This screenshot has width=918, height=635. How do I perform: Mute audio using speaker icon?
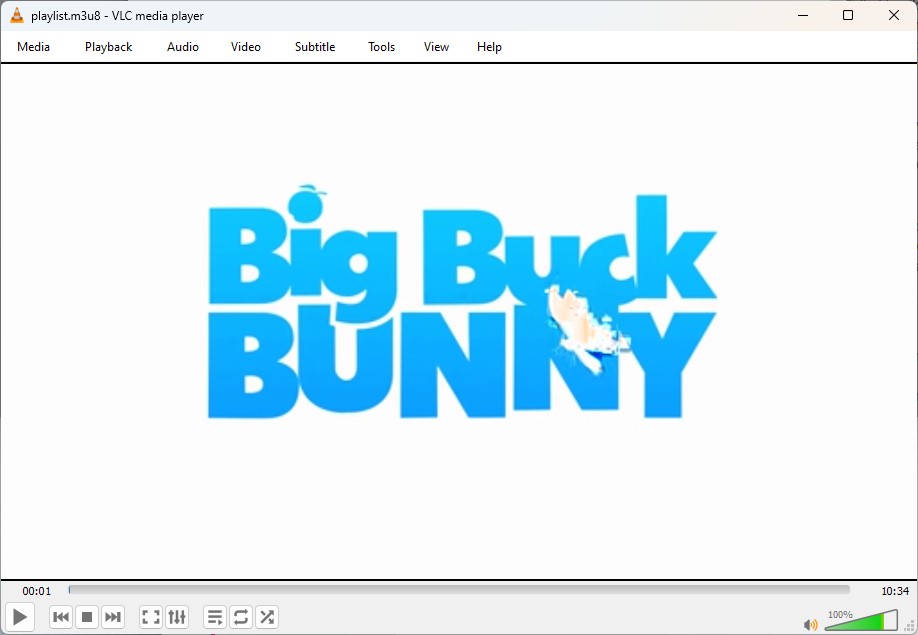(x=810, y=625)
